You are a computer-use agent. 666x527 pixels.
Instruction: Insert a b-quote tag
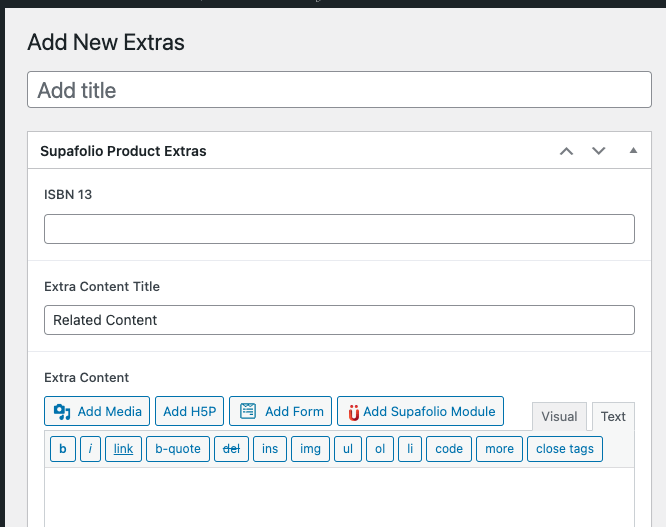178,449
